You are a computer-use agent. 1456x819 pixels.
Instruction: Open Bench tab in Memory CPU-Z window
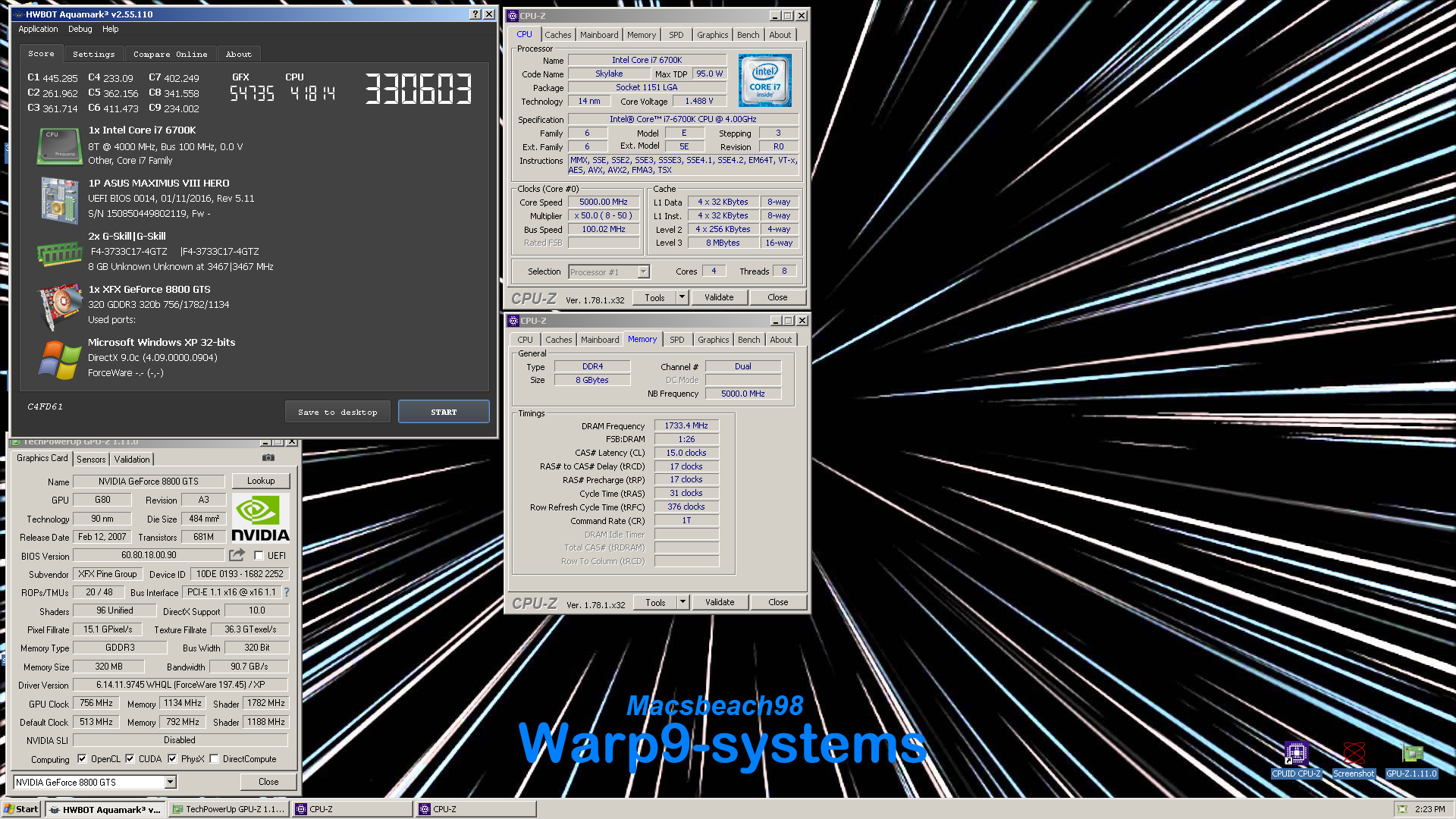(748, 340)
